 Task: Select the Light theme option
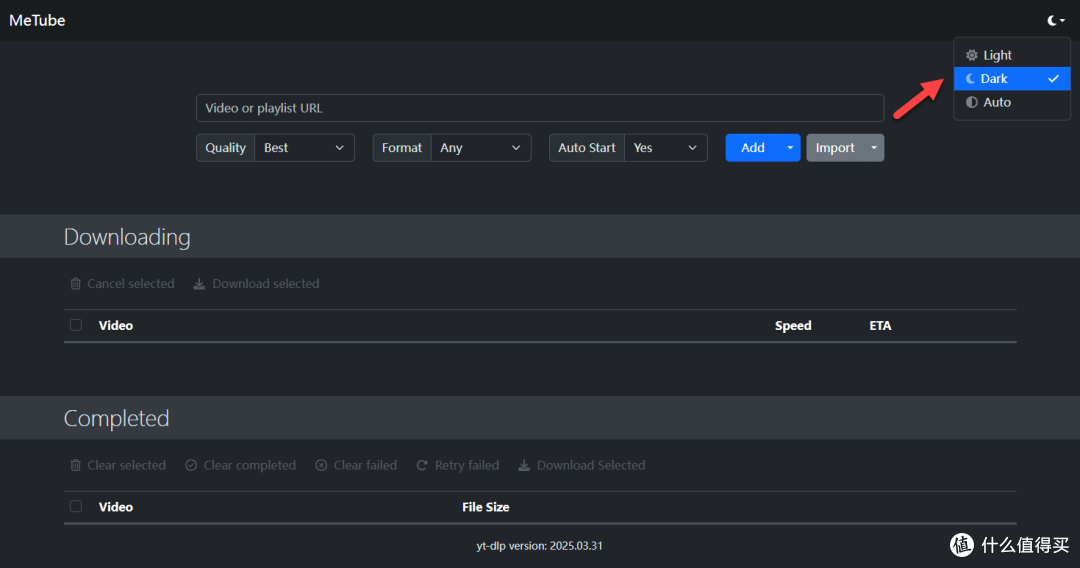pos(1012,55)
